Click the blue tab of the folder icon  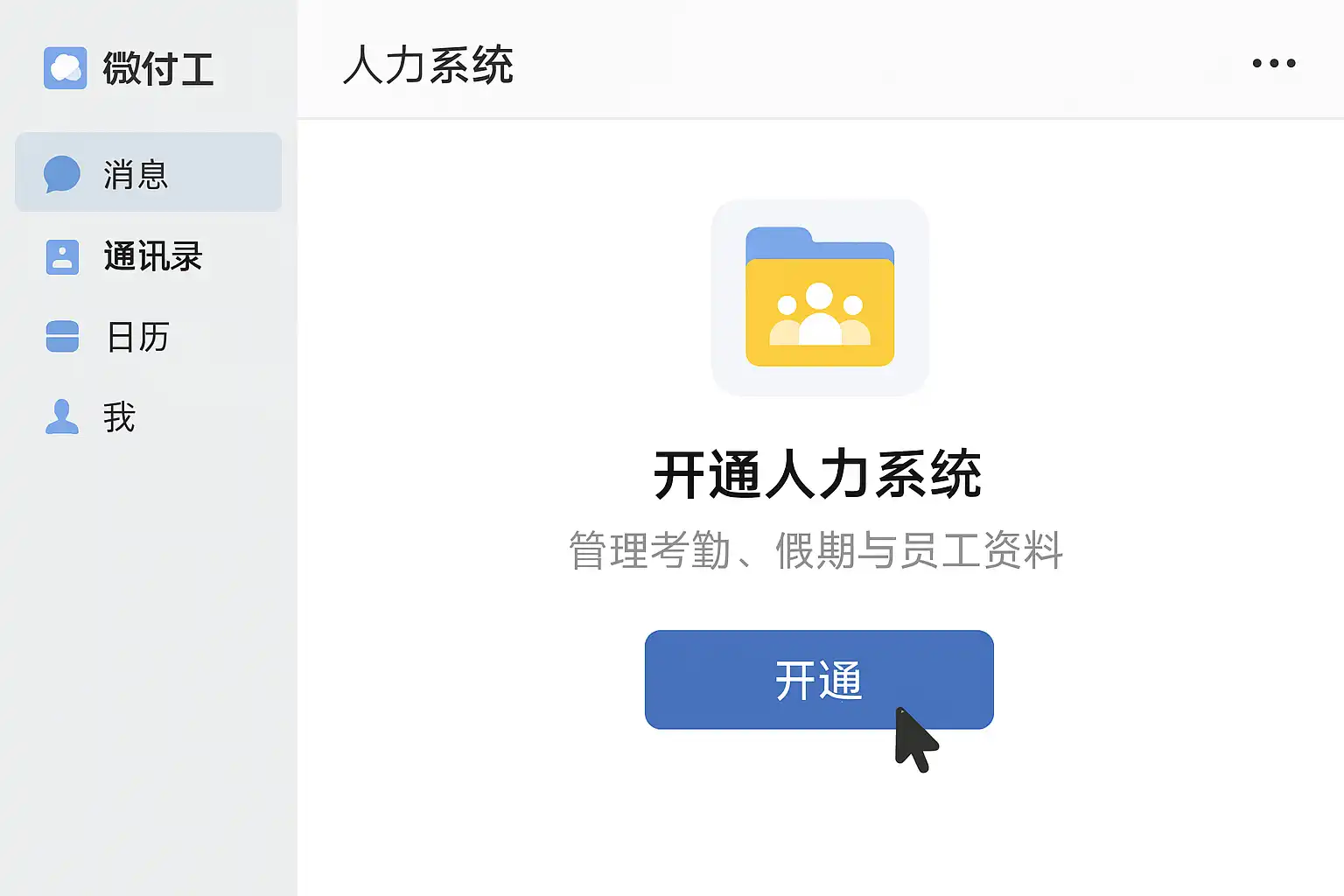point(779,243)
